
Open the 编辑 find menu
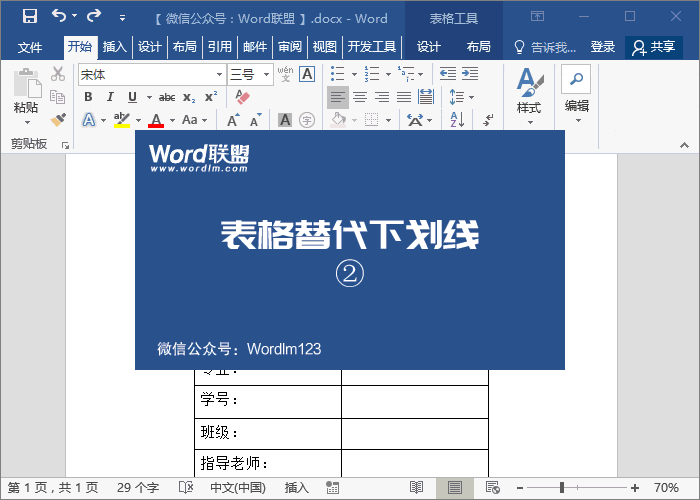(x=576, y=95)
